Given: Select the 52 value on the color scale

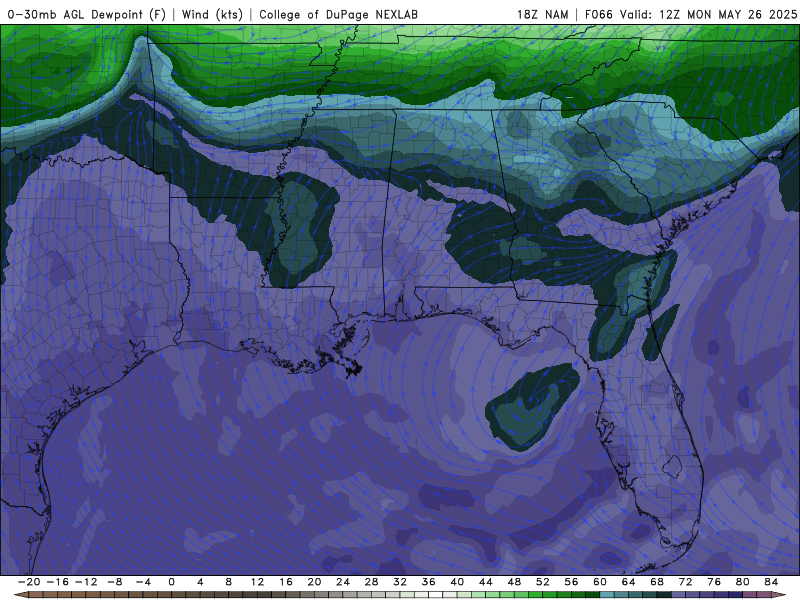Looking at the screenshot, I should click(x=543, y=582).
